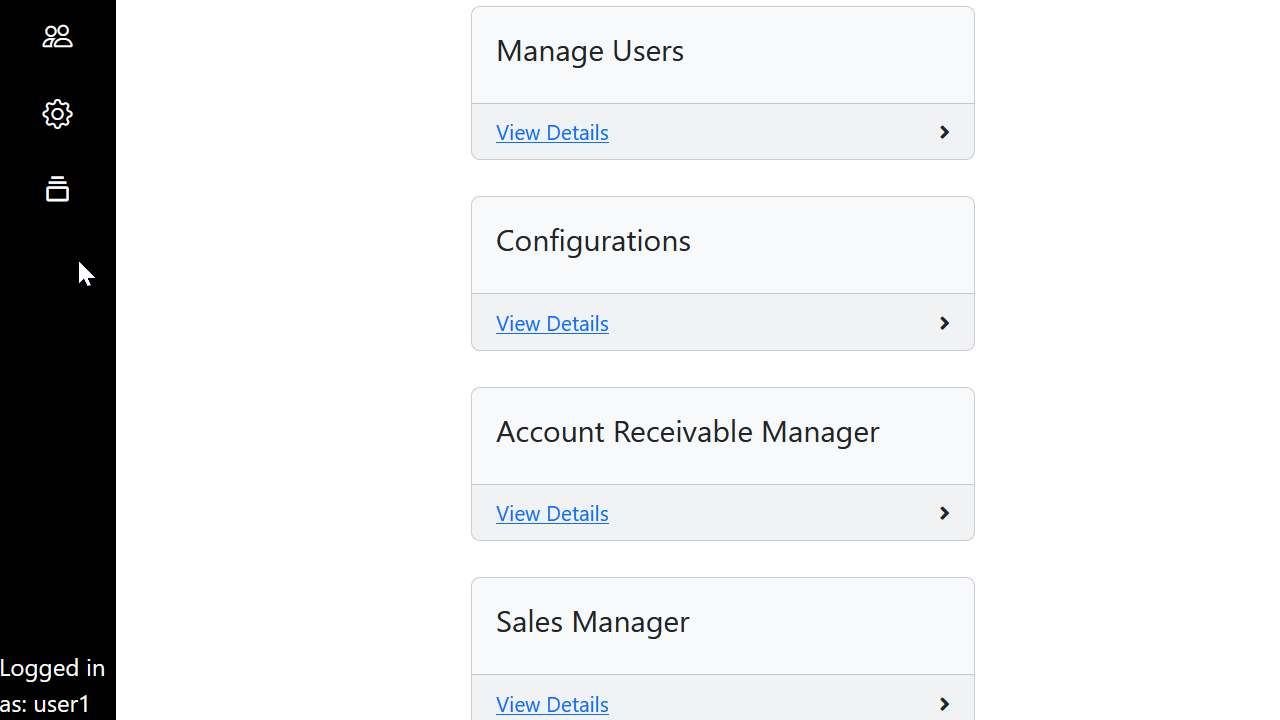
Task: Click Account Receivable Manager's right arrow icon
Action: coord(943,512)
